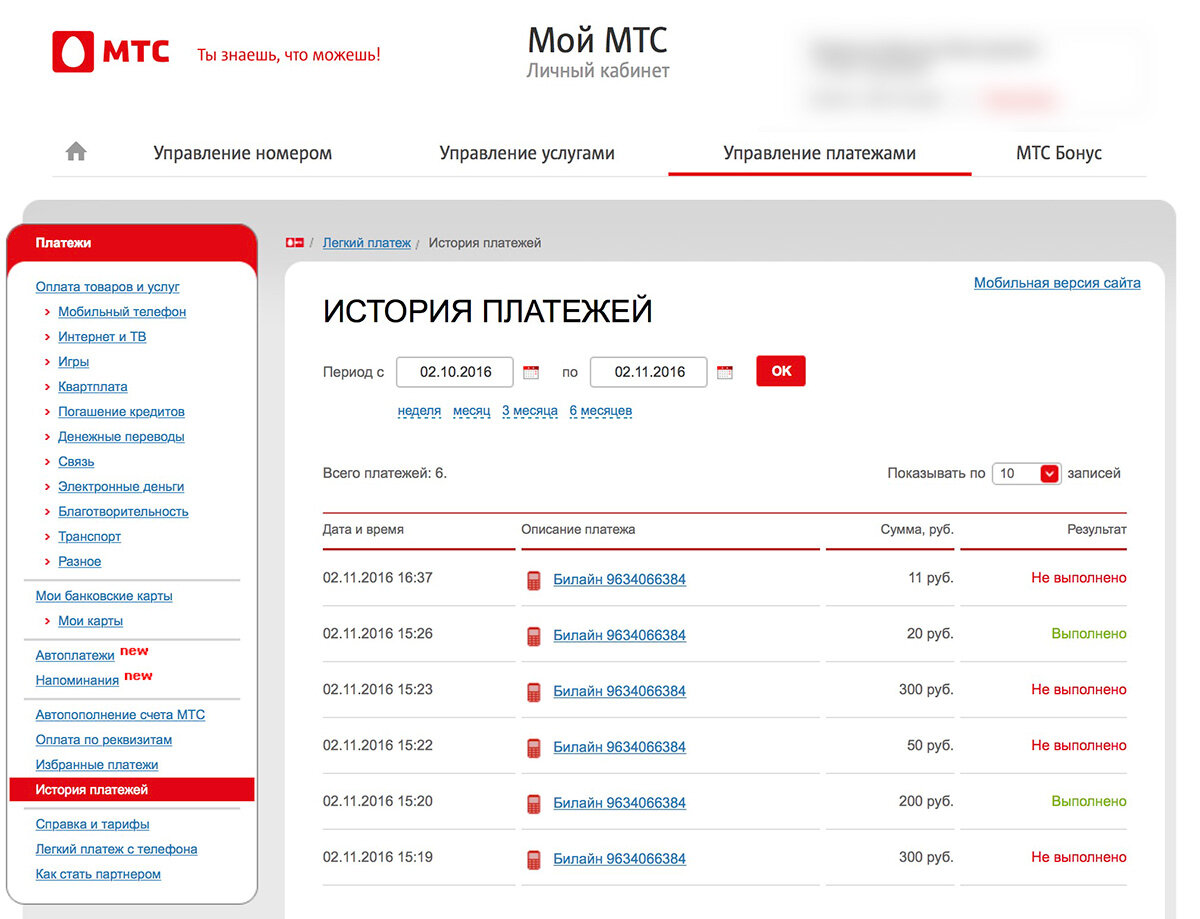Open the Электронные деньги category

121,487
